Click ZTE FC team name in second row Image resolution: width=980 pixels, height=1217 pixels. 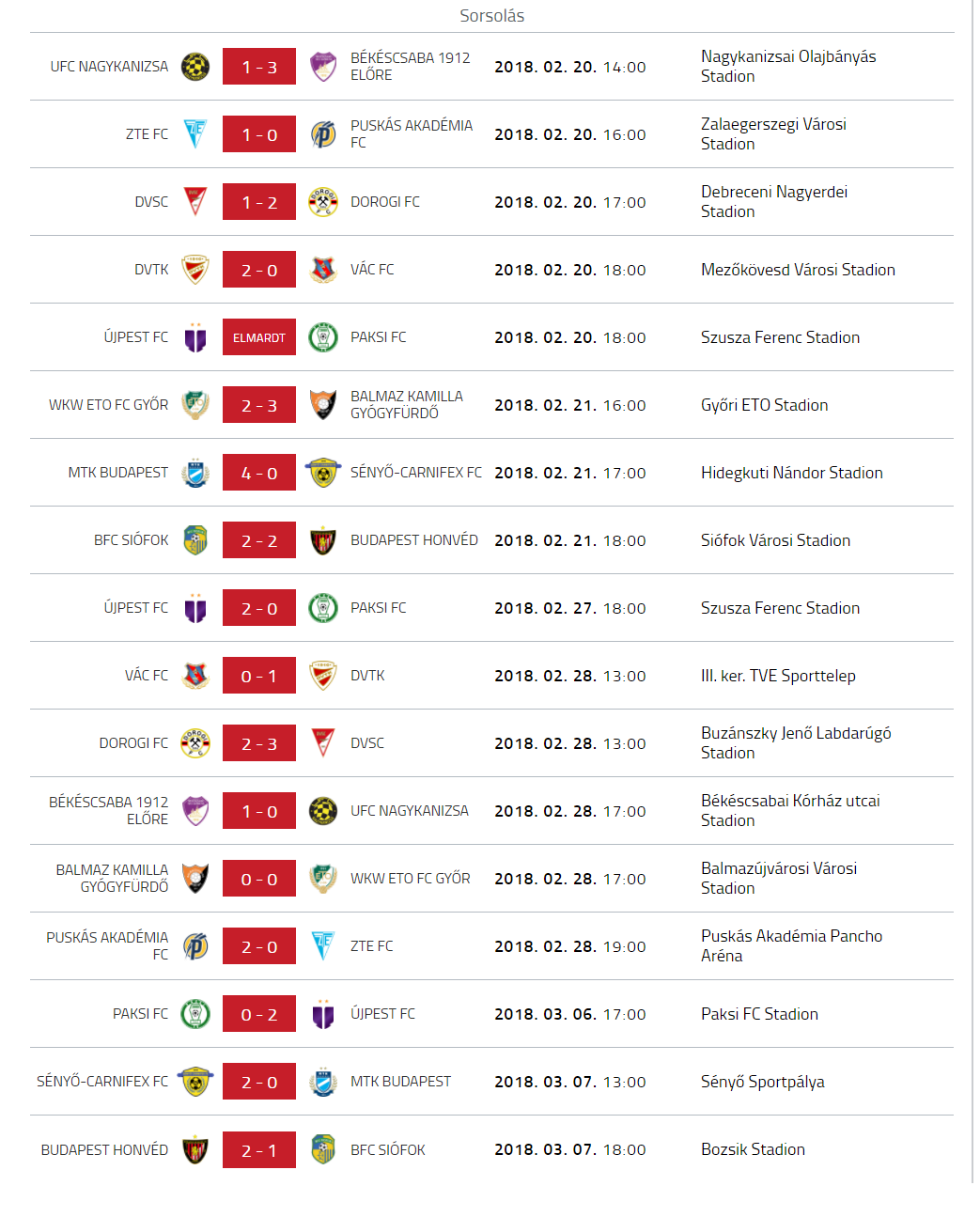147,134
